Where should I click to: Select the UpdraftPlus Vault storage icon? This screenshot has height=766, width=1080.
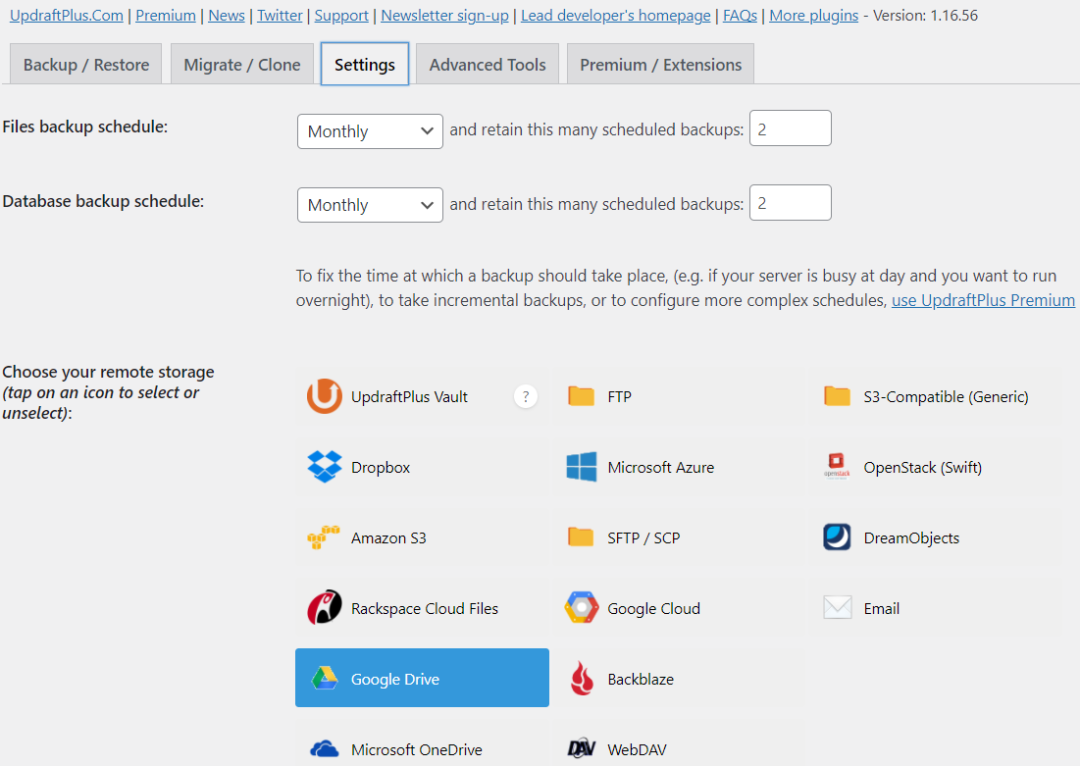click(x=324, y=396)
